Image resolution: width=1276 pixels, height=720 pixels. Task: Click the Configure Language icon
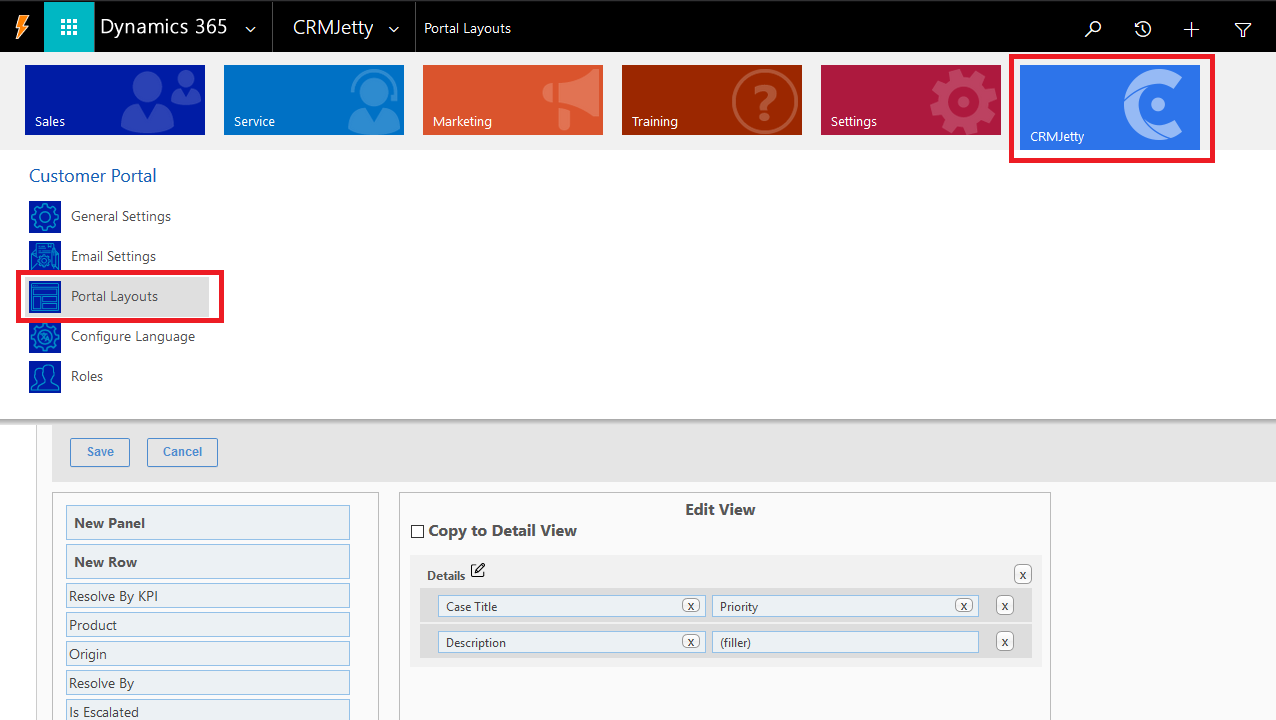click(x=45, y=337)
